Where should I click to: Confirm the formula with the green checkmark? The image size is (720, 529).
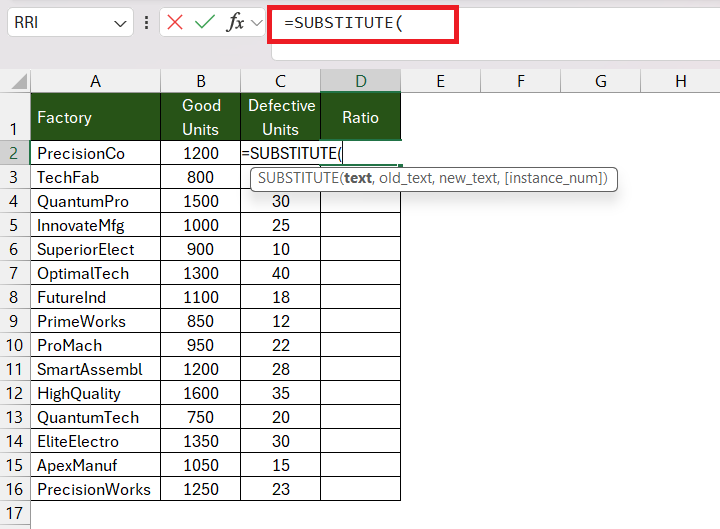pyautogui.click(x=204, y=22)
